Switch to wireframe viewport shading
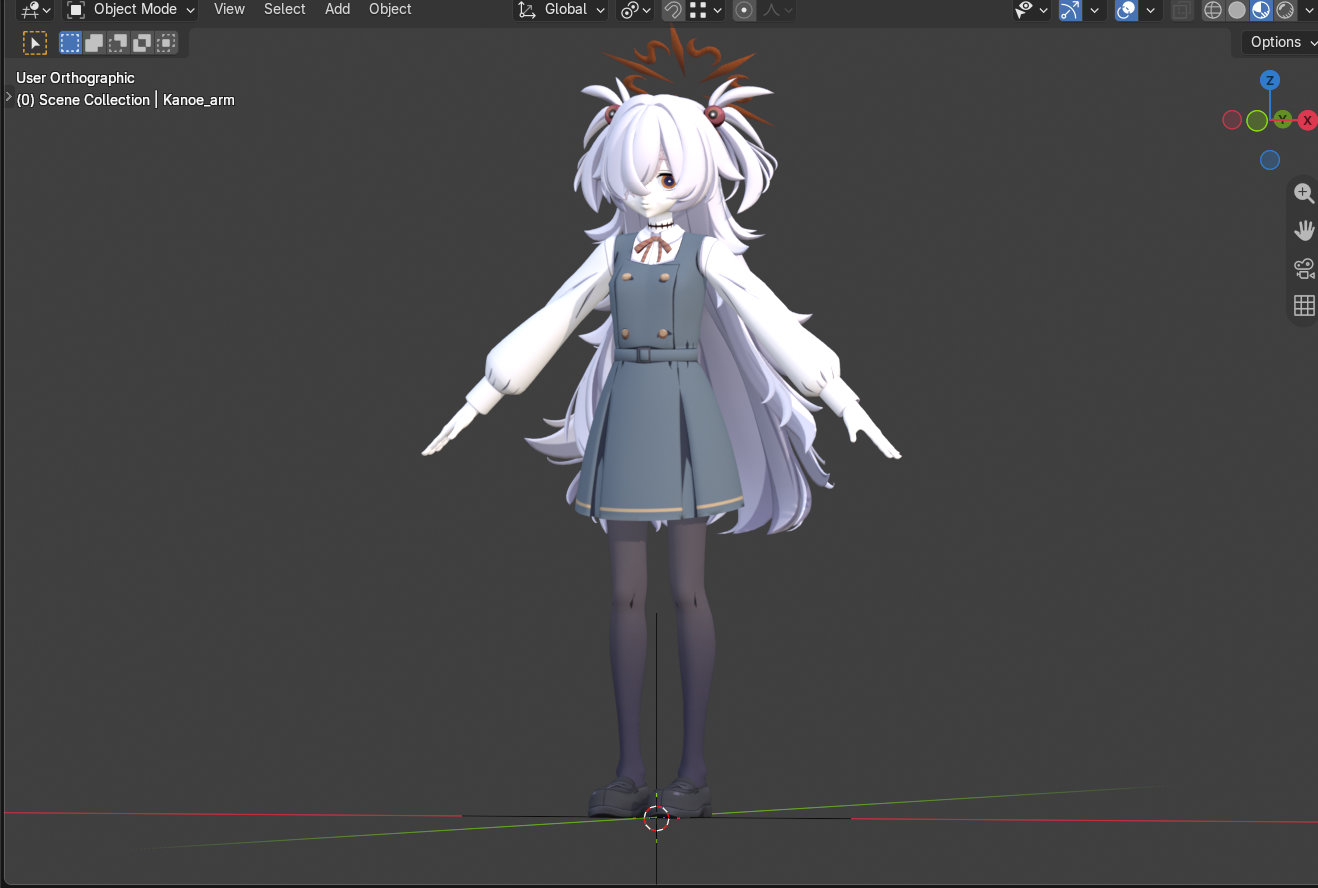This screenshot has width=1318, height=888. [x=1213, y=10]
